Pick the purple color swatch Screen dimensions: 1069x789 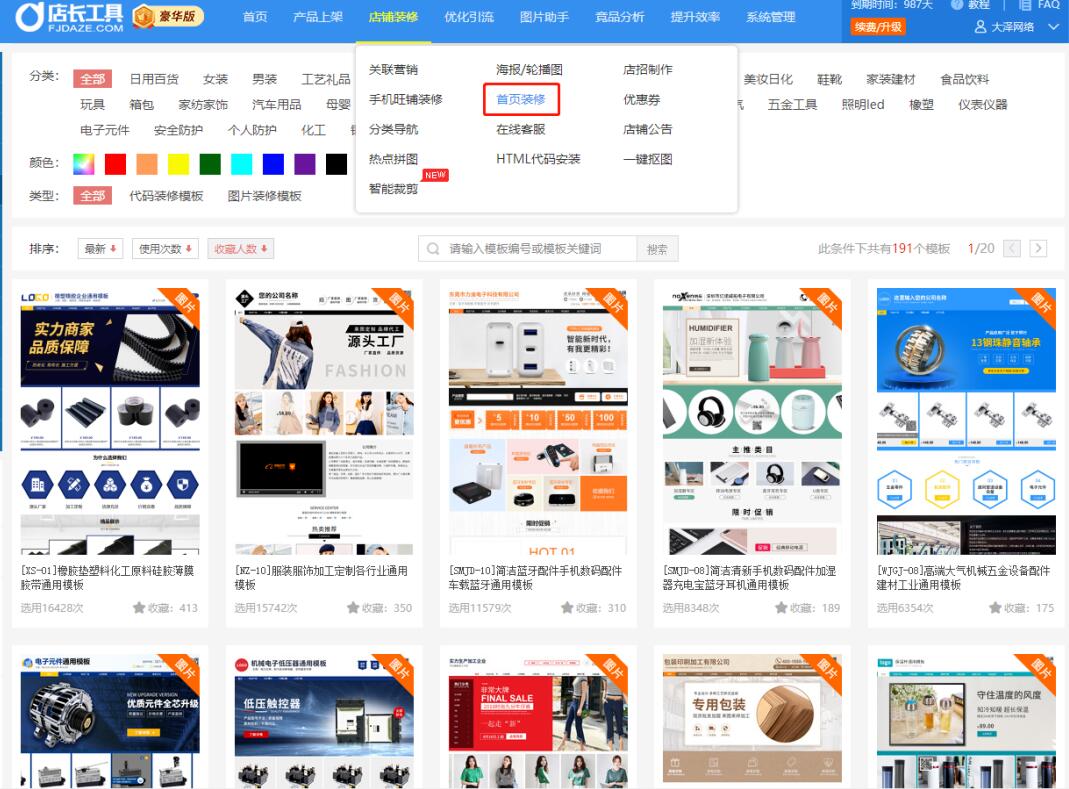[305, 164]
